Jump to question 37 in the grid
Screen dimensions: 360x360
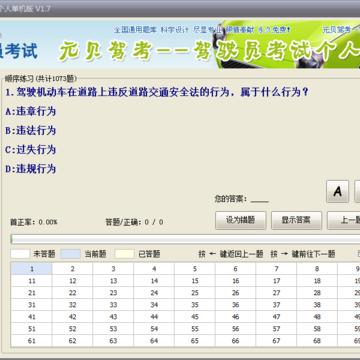(276, 305)
